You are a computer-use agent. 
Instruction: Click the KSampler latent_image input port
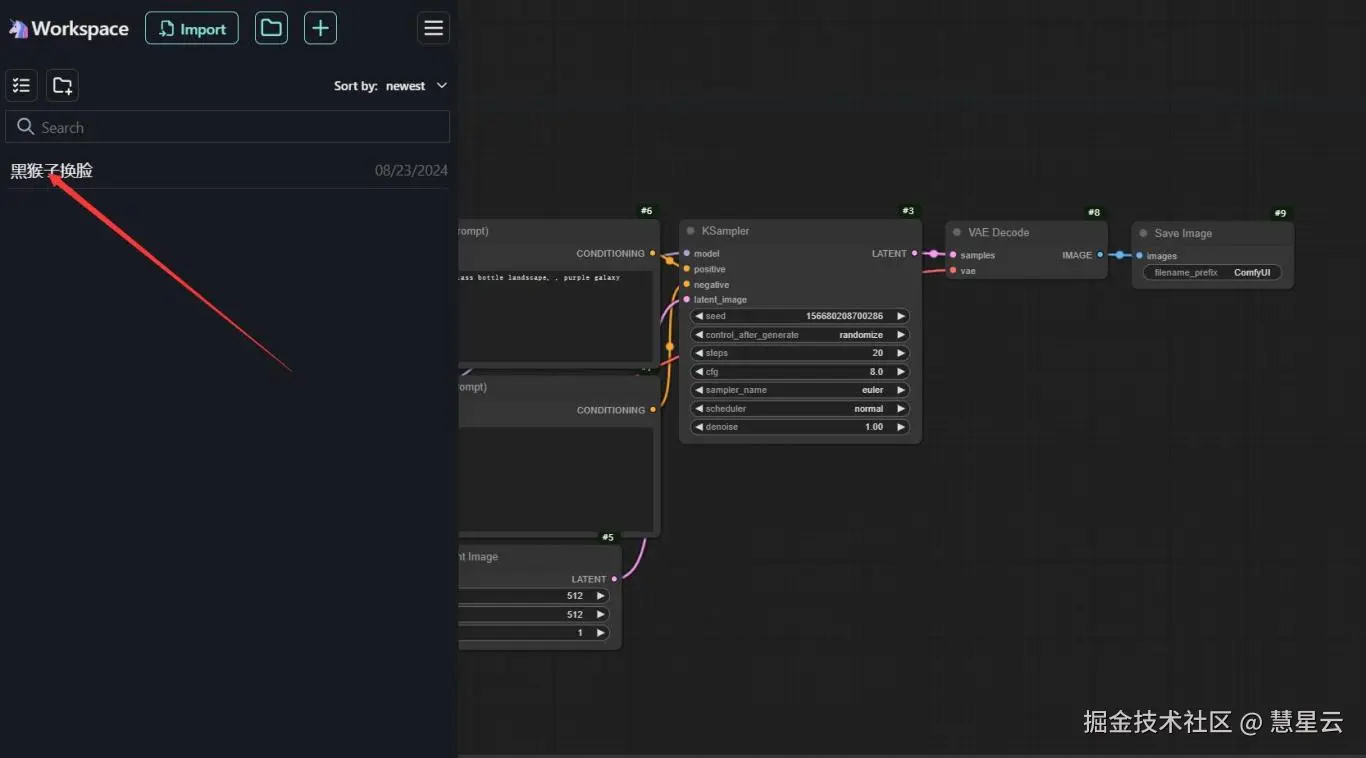[x=686, y=300]
